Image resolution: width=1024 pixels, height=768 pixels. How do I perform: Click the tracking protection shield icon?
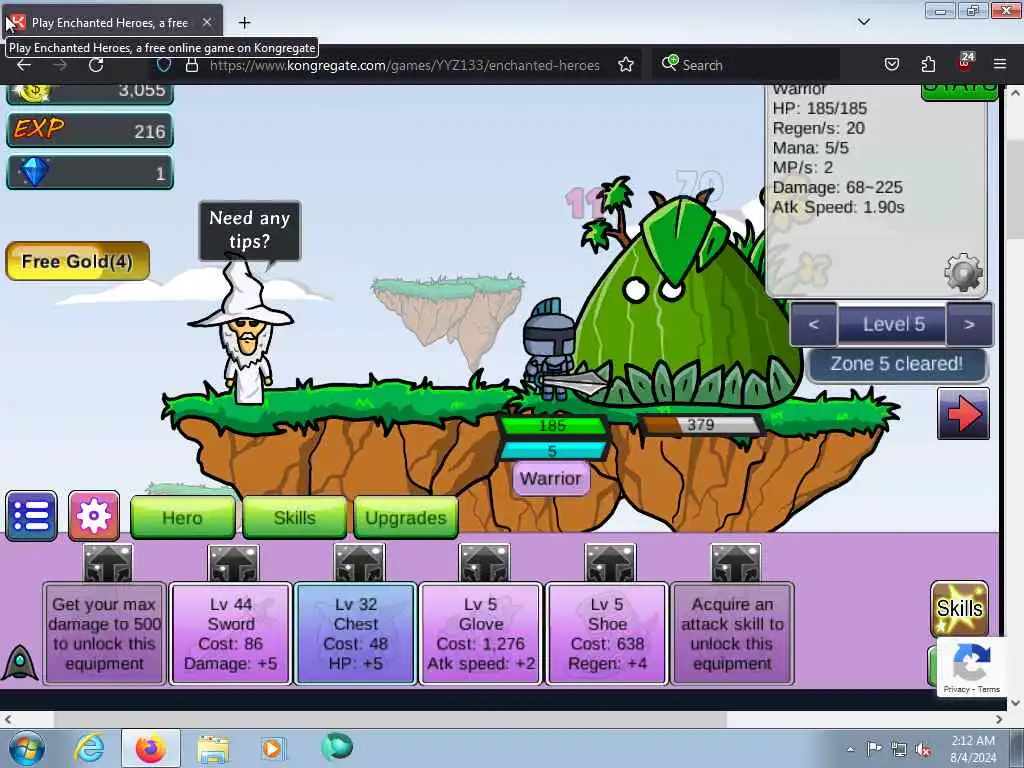(x=164, y=65)
